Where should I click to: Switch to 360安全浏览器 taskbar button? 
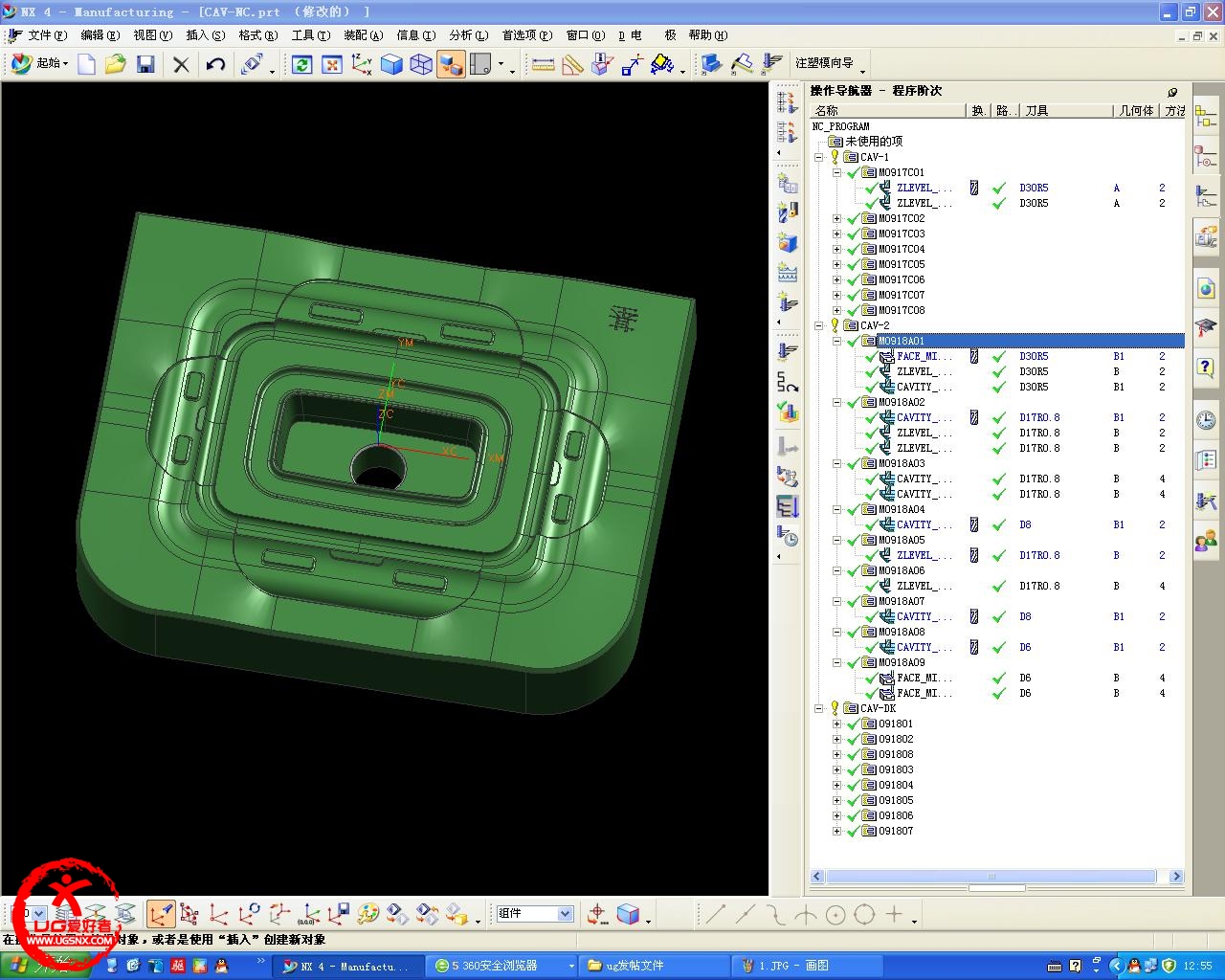[503, 966]
